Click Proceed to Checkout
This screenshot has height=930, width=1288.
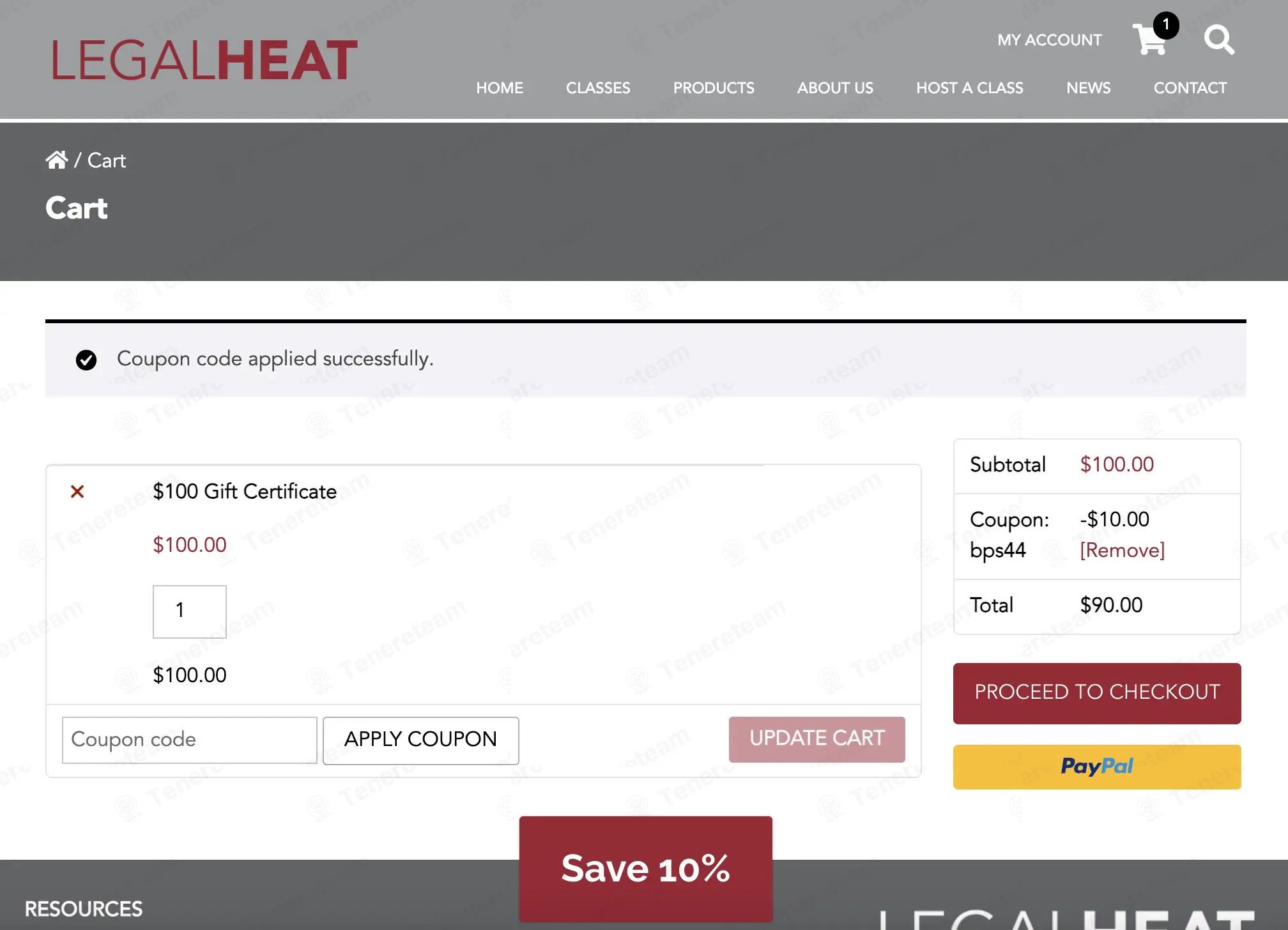pos(1097,693)
